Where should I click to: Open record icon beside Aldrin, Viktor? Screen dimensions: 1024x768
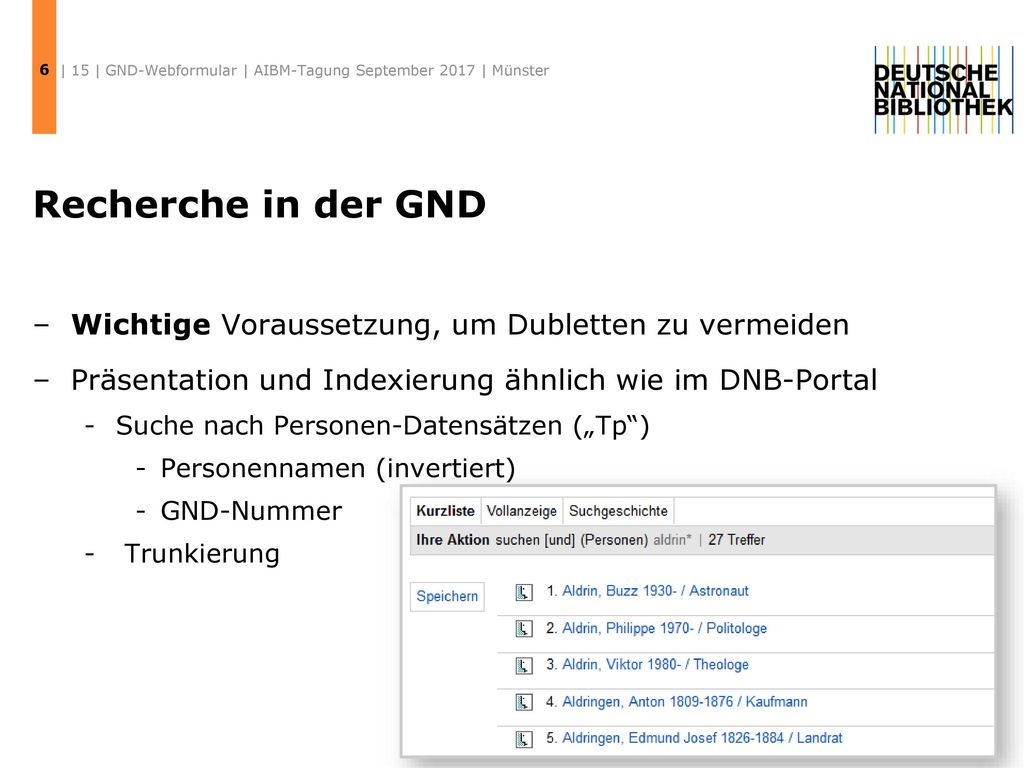pos(524,665)
